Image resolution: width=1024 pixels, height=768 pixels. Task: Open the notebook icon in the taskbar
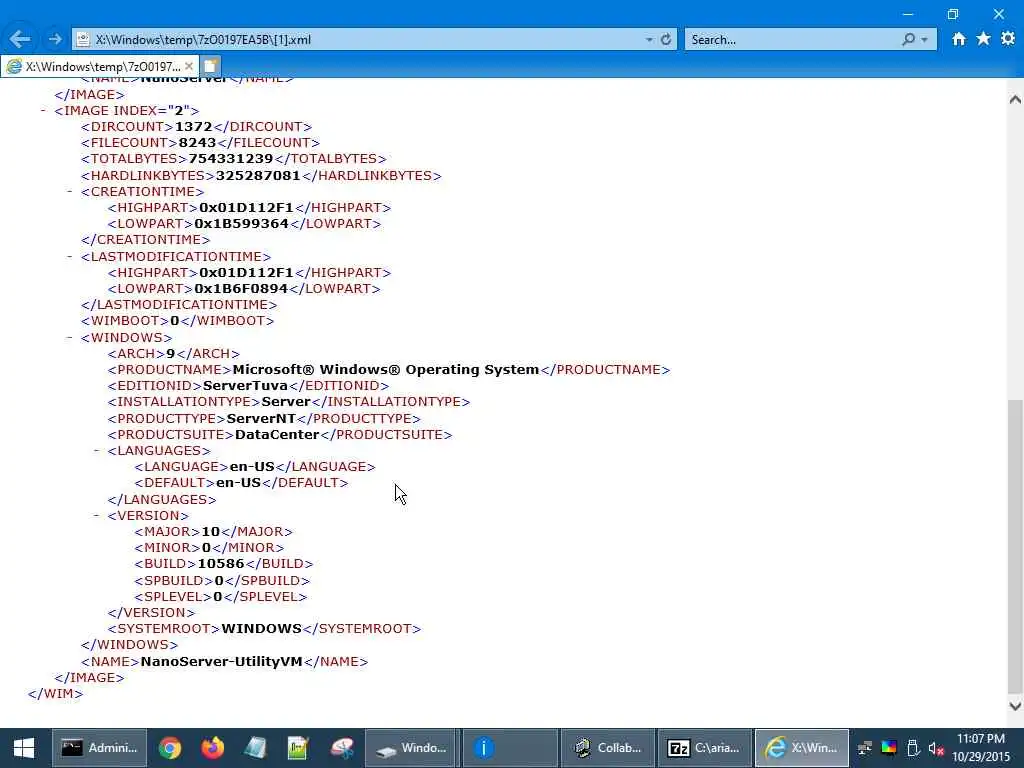[255, 748]
